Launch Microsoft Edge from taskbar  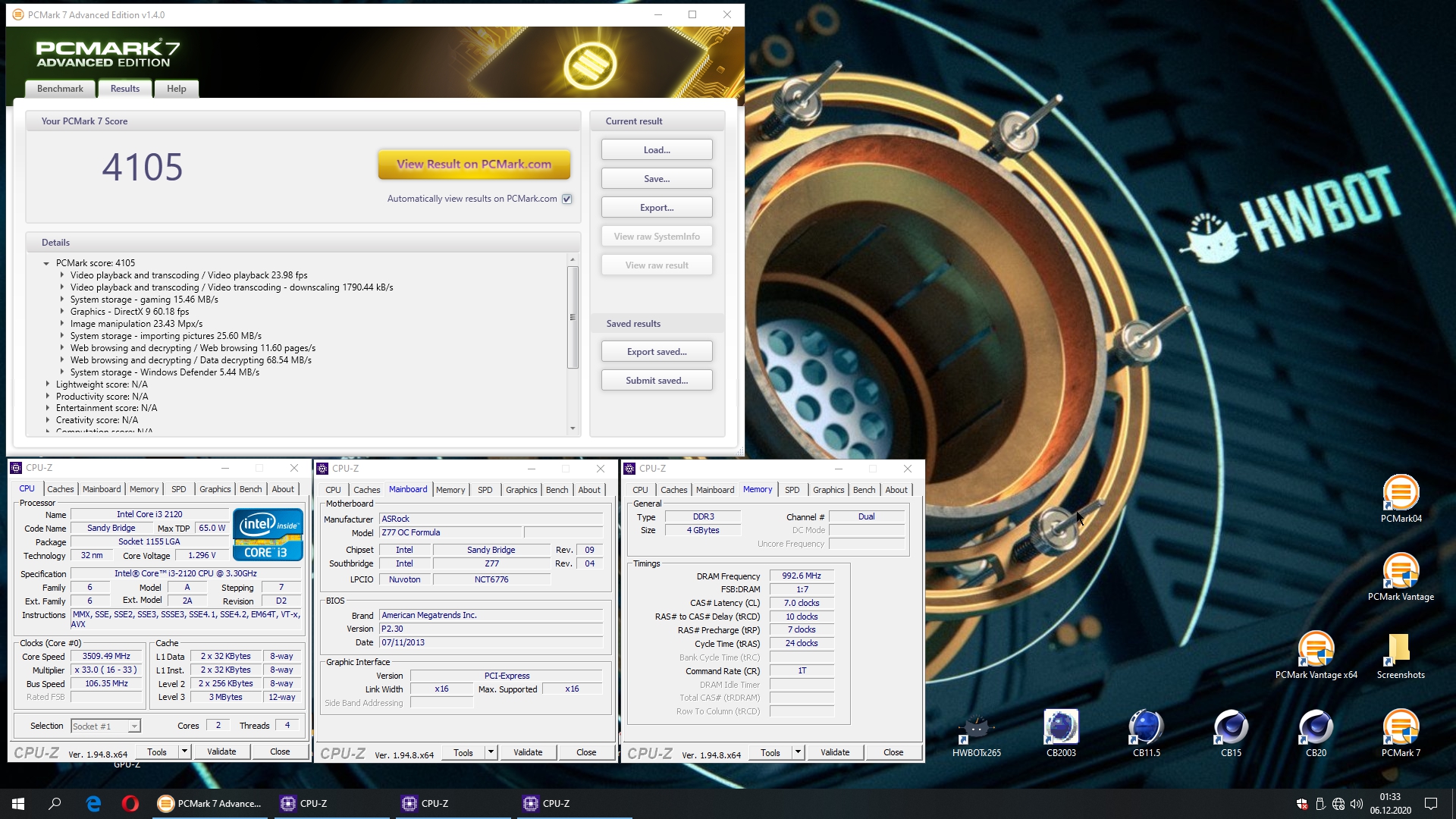pyautogui.click(x=93, y=803)
